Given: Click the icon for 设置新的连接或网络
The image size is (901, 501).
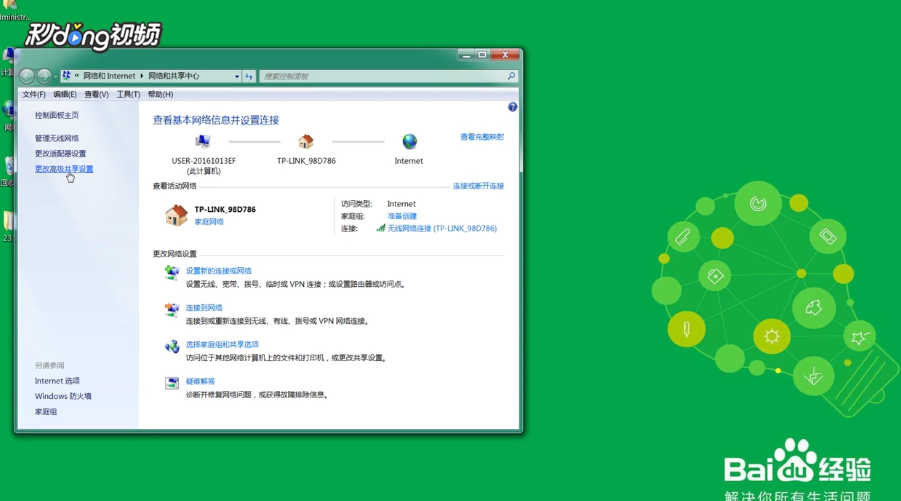Looking at the screenshot, I should [x=171, y=273].
